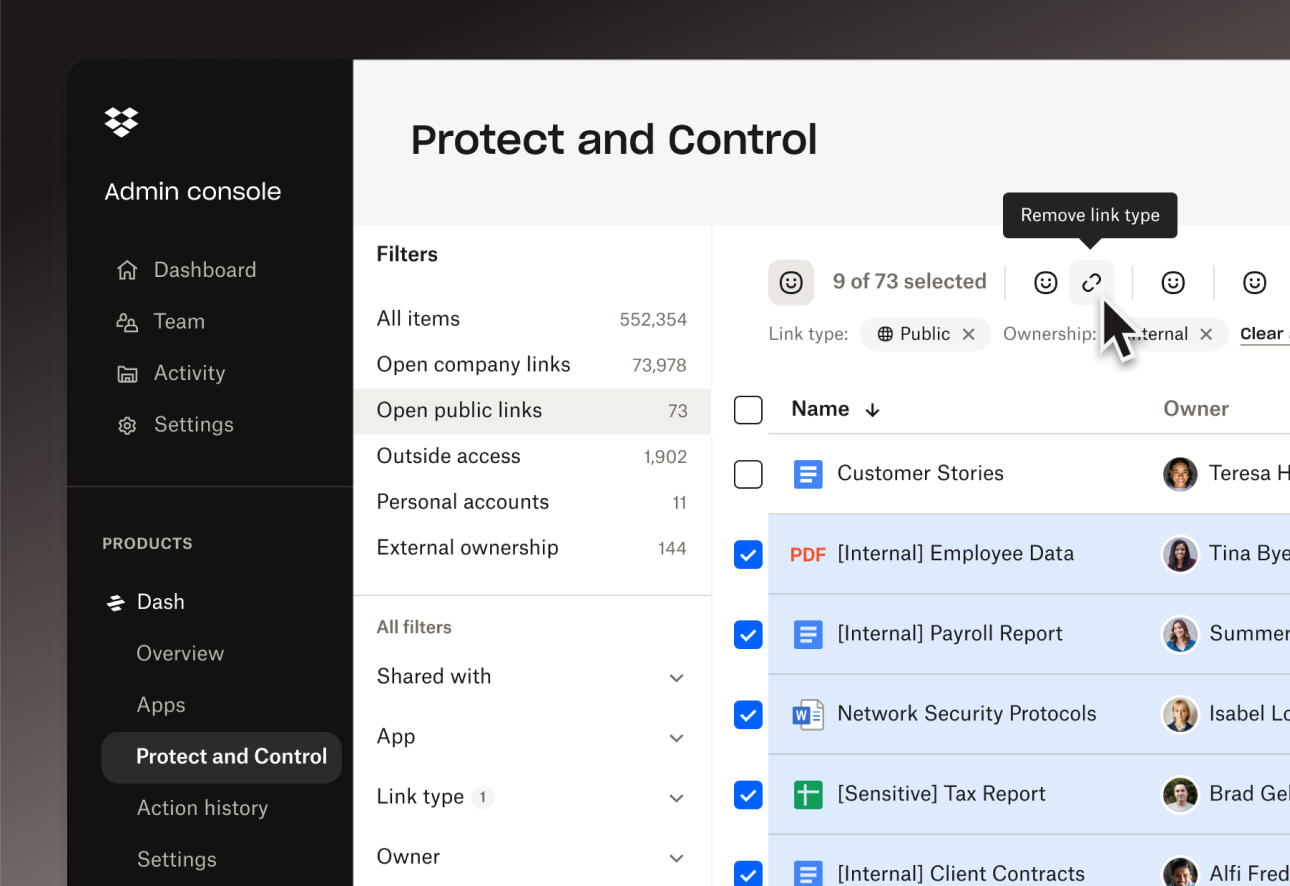The width and height of the screenshot is (1290, 886).
Task: Click the globe icon in the Public chip
Action: pyautogui.click(x=885, y=334)
